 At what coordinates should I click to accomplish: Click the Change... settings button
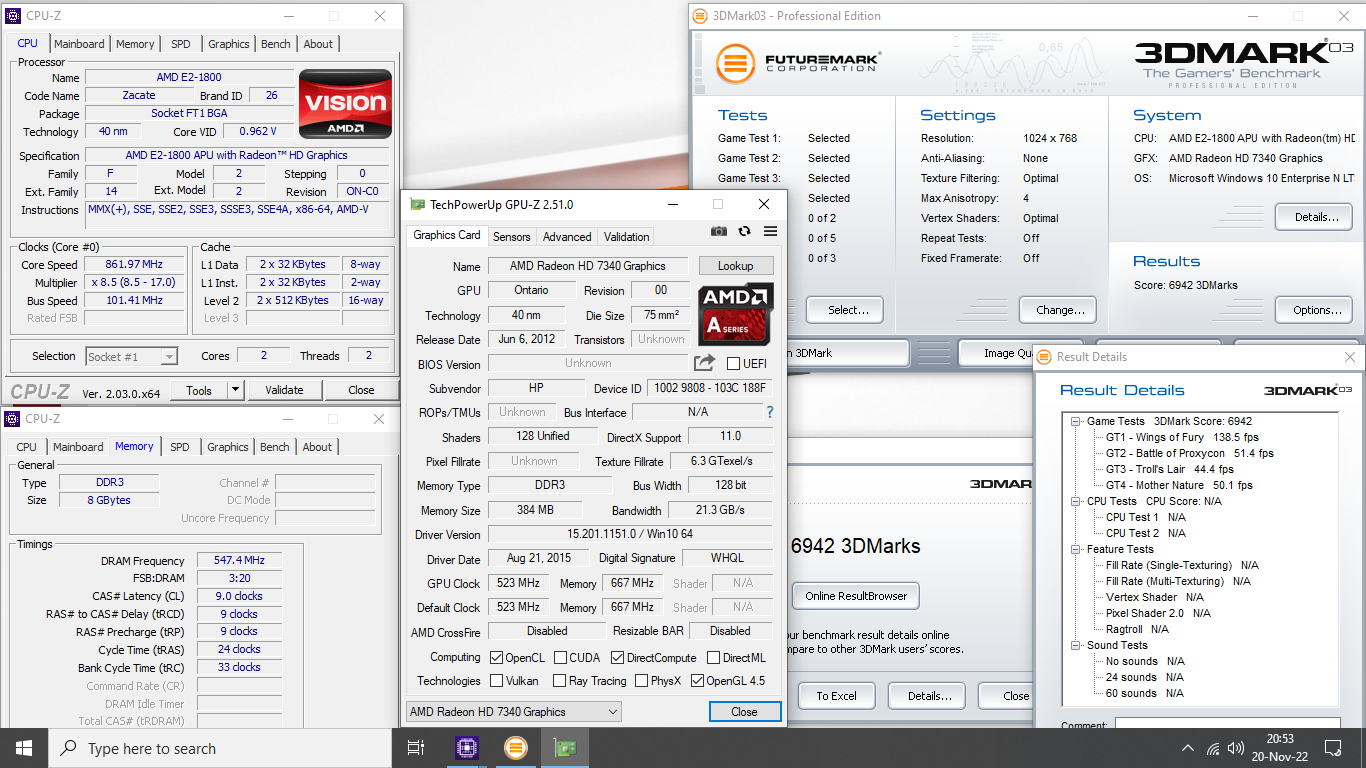click(x=1058, y=310)
